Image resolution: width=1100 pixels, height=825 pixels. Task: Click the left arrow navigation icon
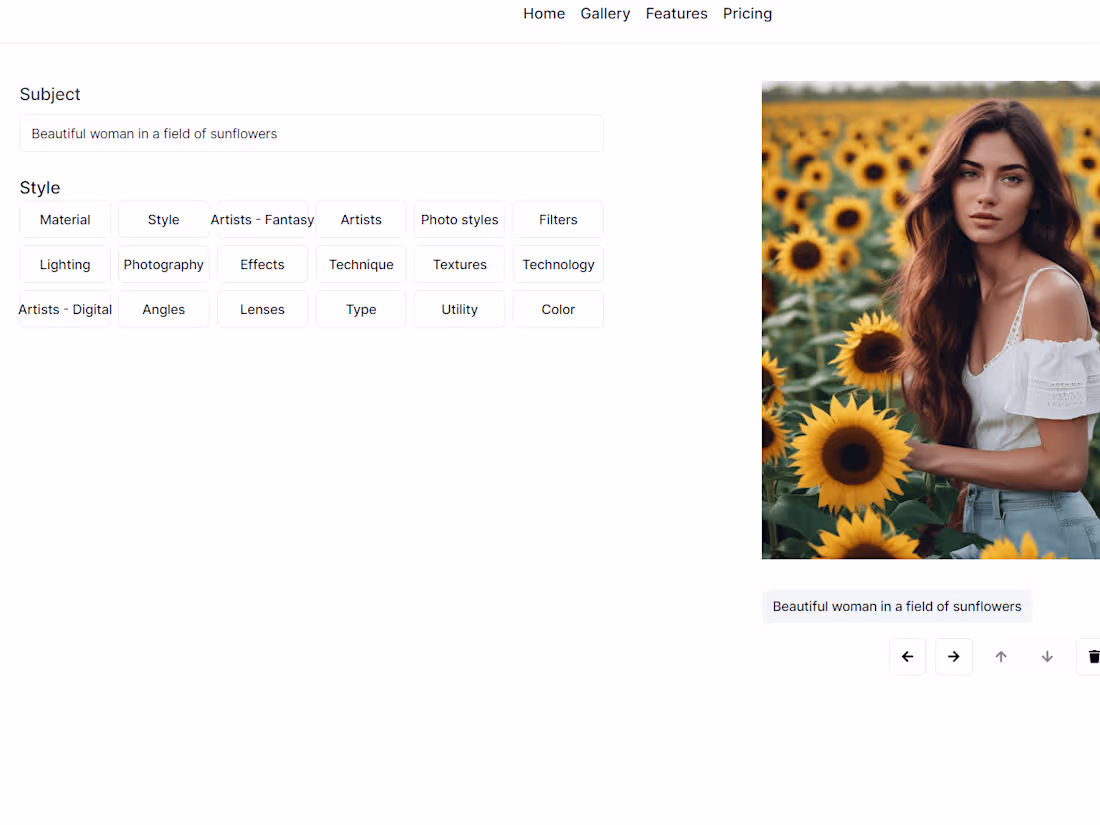tap(908, 656)
